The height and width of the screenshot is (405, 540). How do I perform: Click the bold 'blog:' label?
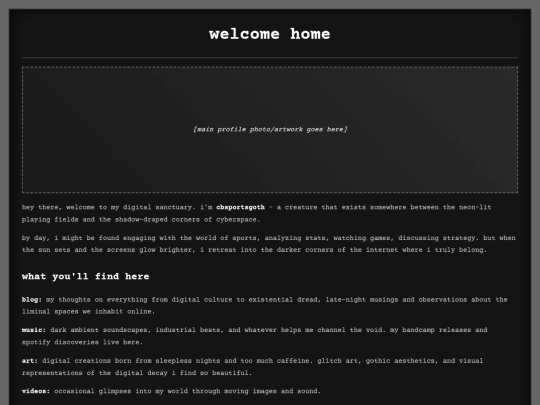31,300
